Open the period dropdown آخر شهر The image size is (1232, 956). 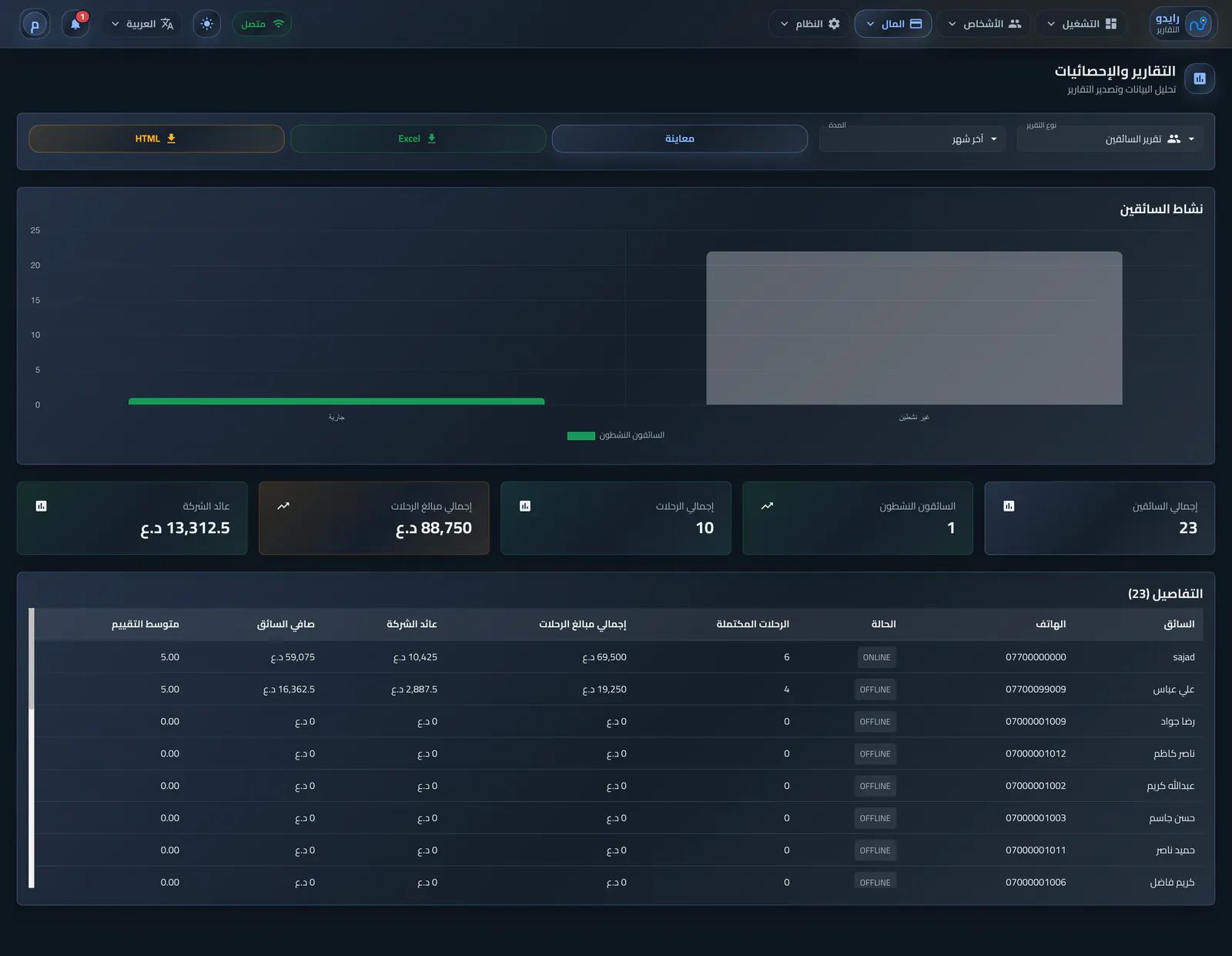point(912,139)
